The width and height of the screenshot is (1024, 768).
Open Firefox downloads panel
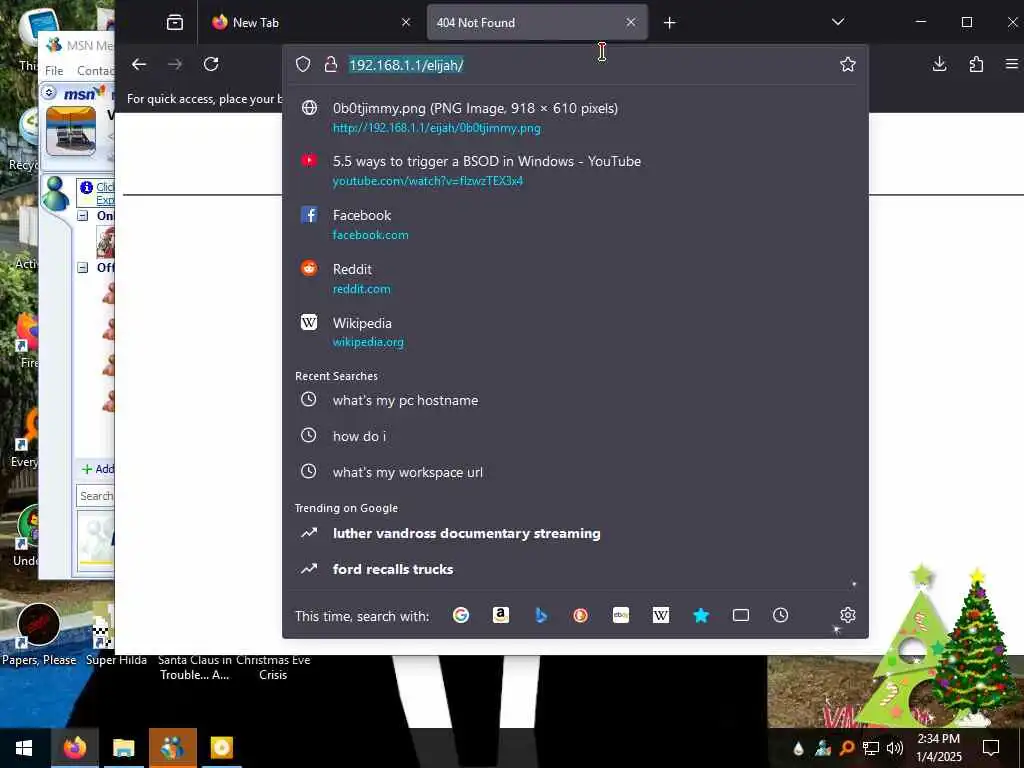939,64
